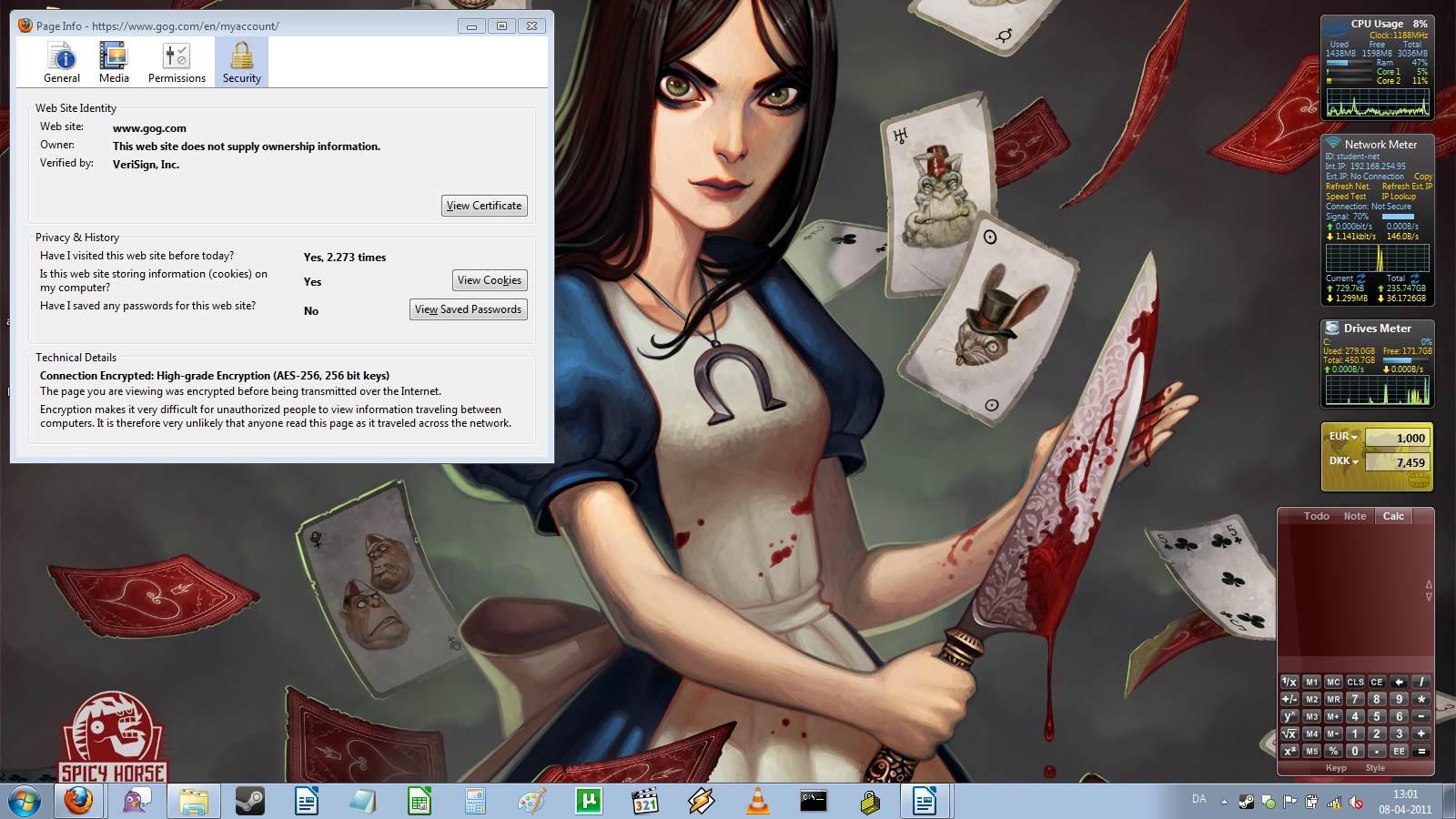Reset Current counter in Network Meter
The image size is (1456, 819).
pyautogui.click(x=1361, y=278)
